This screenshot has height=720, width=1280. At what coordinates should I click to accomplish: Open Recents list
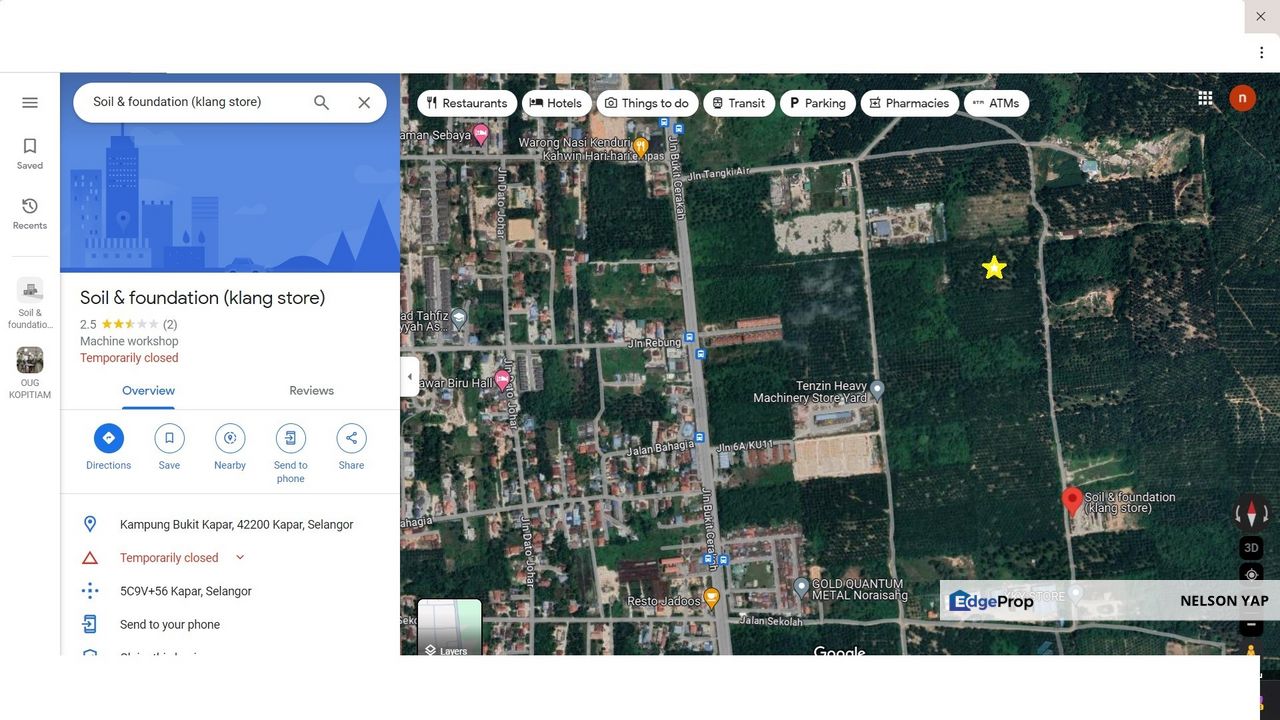[x=30, y=213]
